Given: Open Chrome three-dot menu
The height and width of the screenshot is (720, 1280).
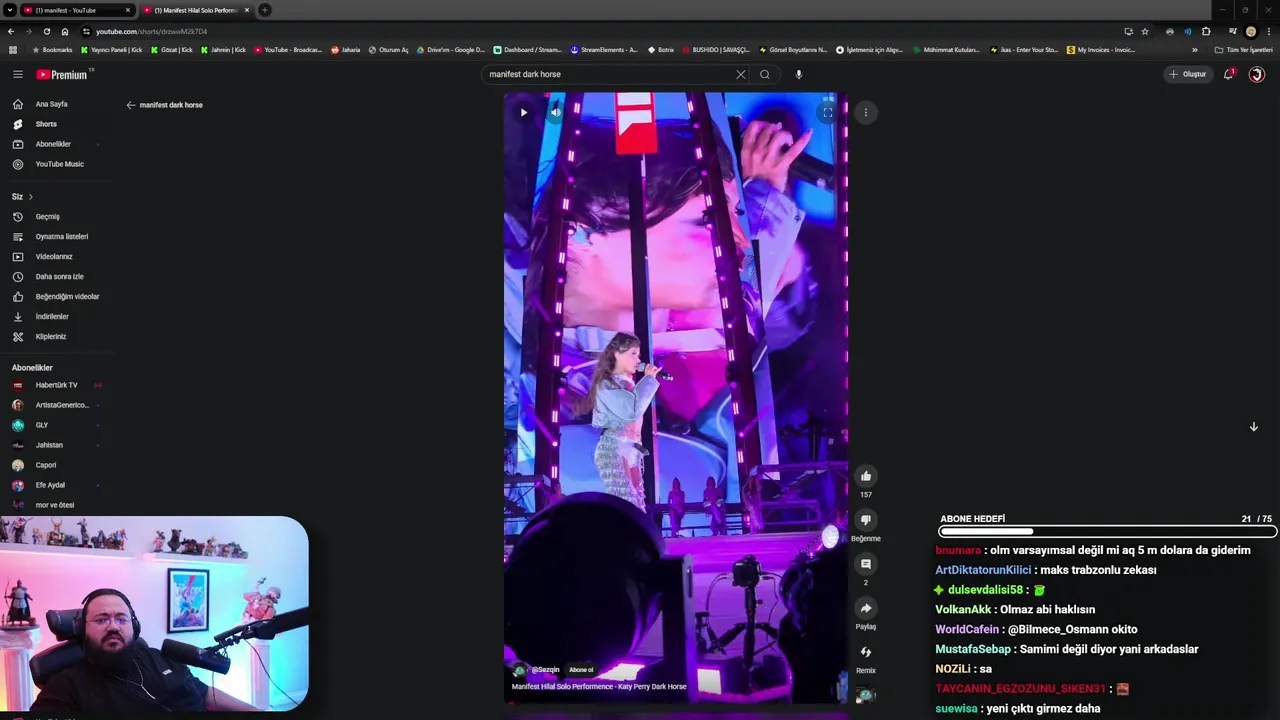Looking at the screenshot, I should click(1268, 31).
